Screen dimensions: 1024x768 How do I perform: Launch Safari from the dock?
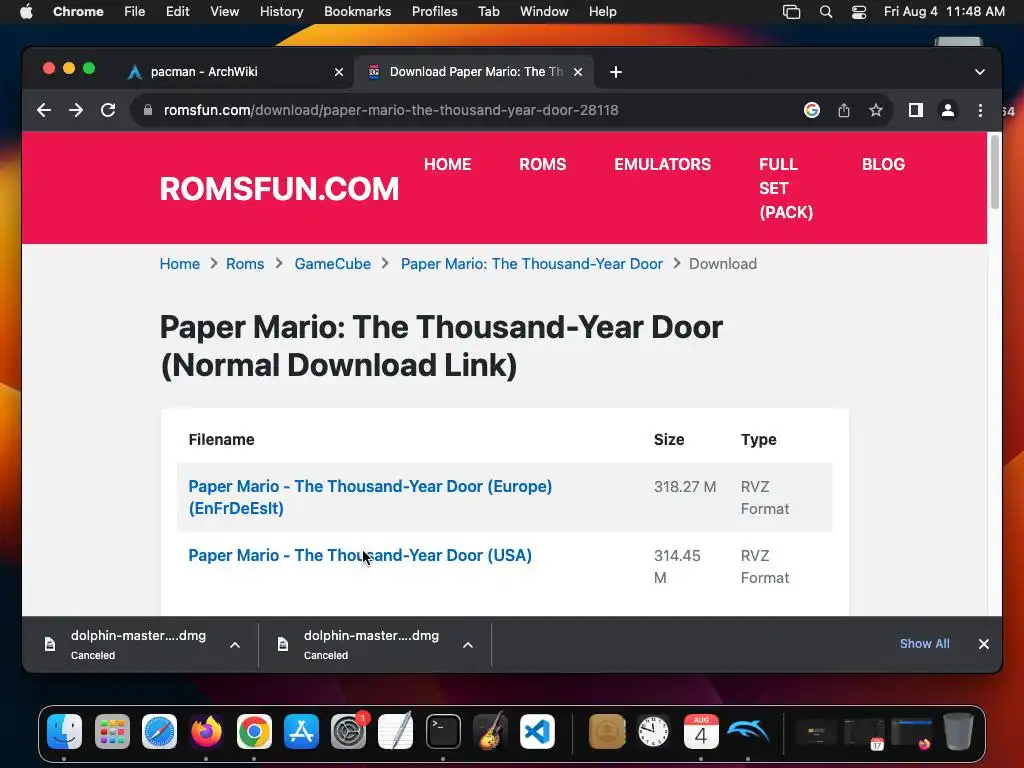pyautogui.click(x=159, y=731)
